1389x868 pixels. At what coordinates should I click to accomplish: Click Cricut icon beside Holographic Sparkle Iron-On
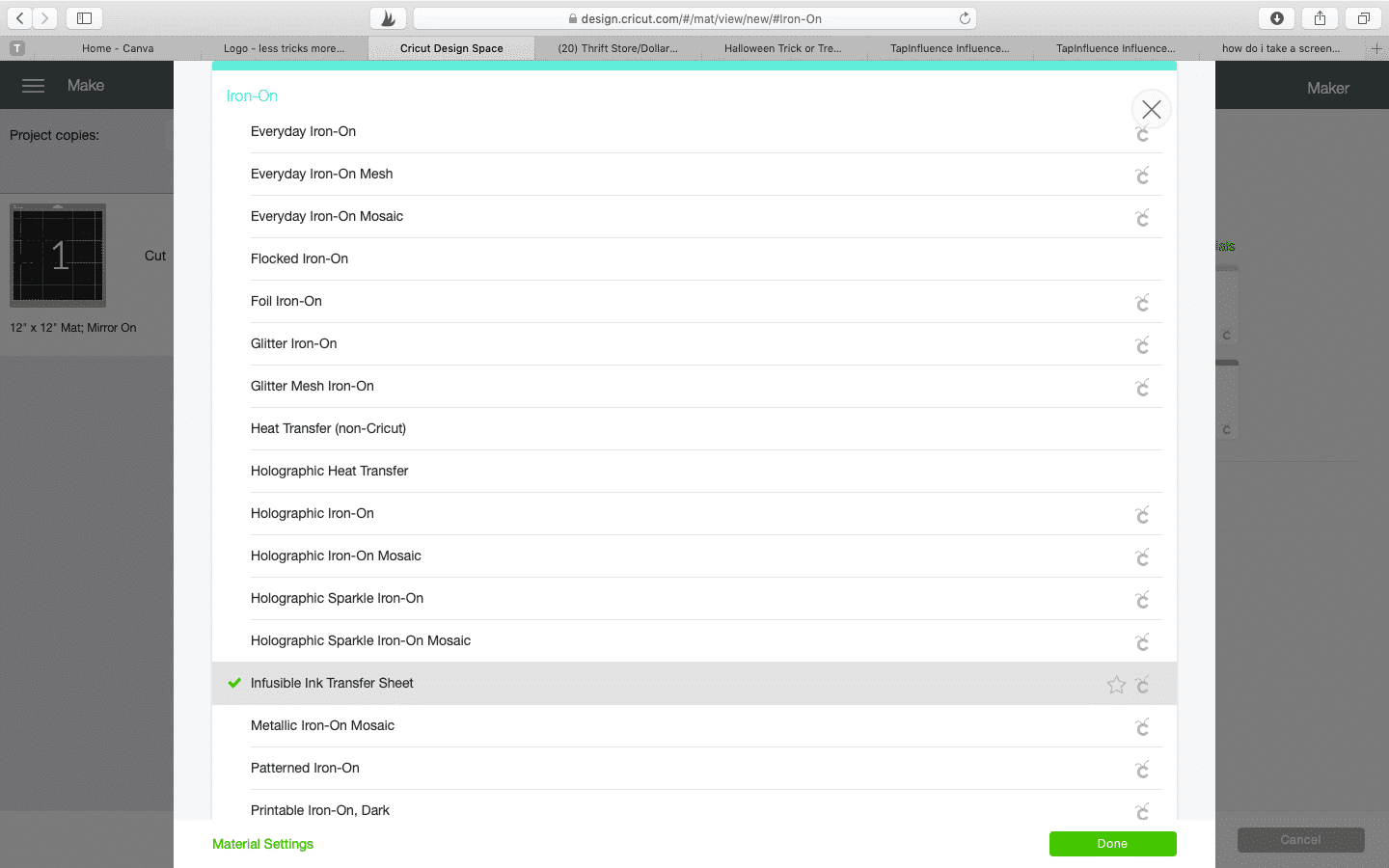tap(1142, 600)
